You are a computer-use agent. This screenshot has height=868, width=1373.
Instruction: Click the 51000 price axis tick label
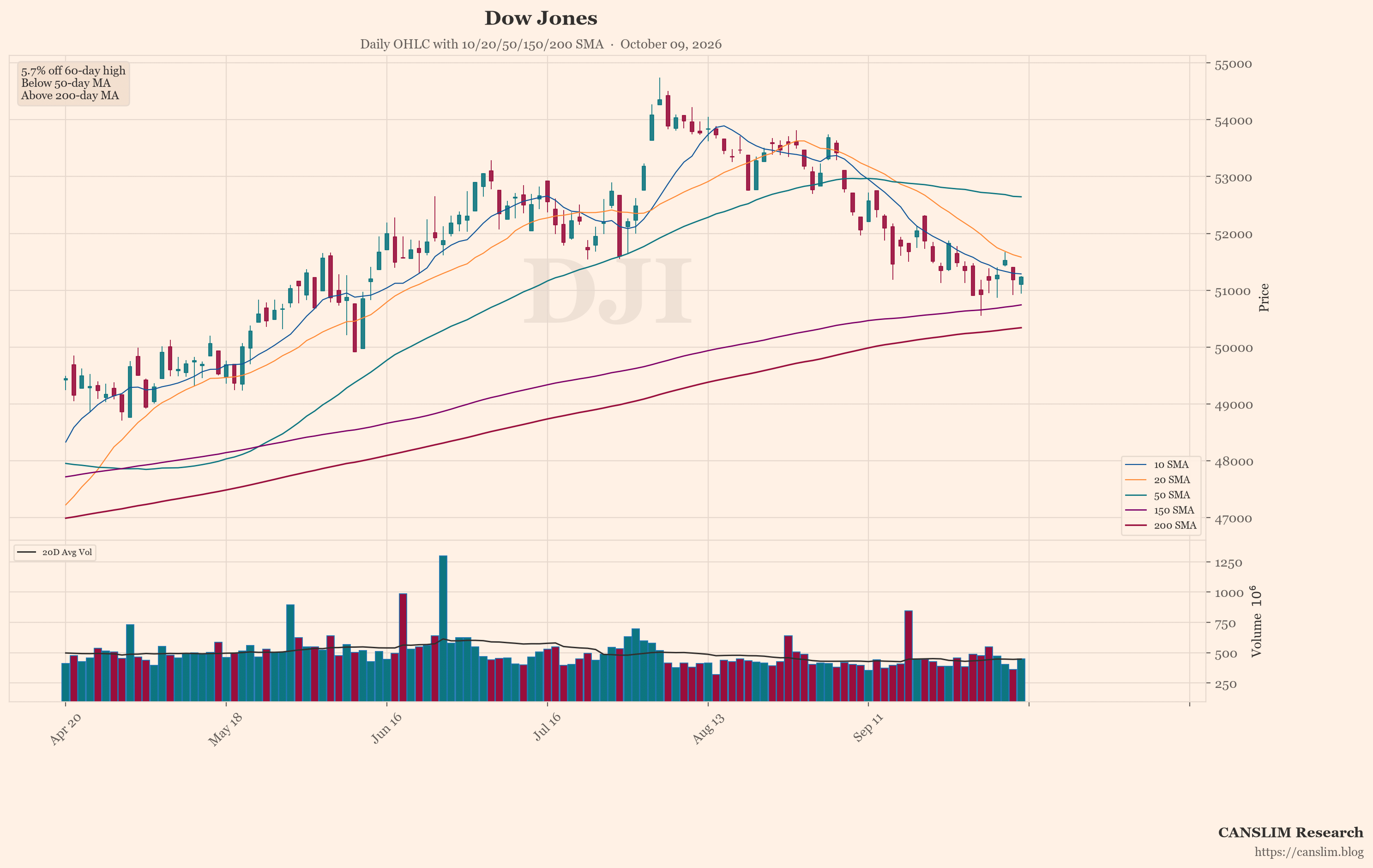[x=1233, y=291]
